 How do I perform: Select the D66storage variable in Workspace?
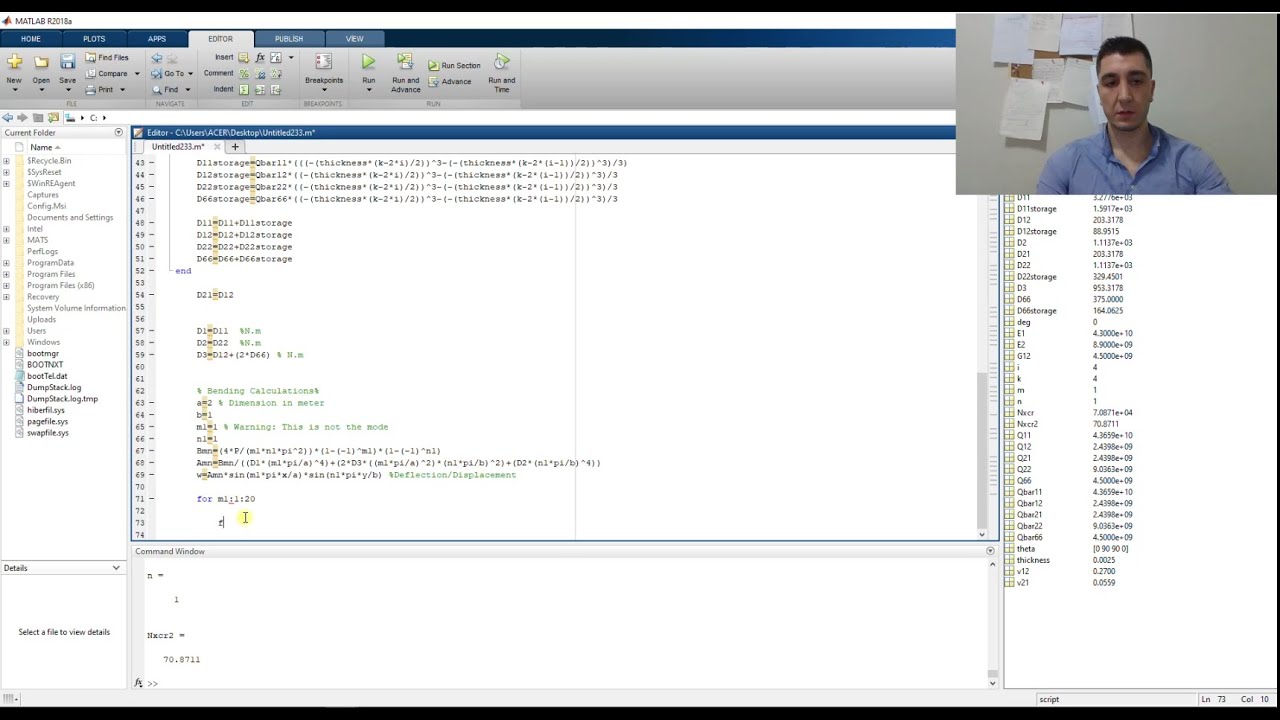1036,311
